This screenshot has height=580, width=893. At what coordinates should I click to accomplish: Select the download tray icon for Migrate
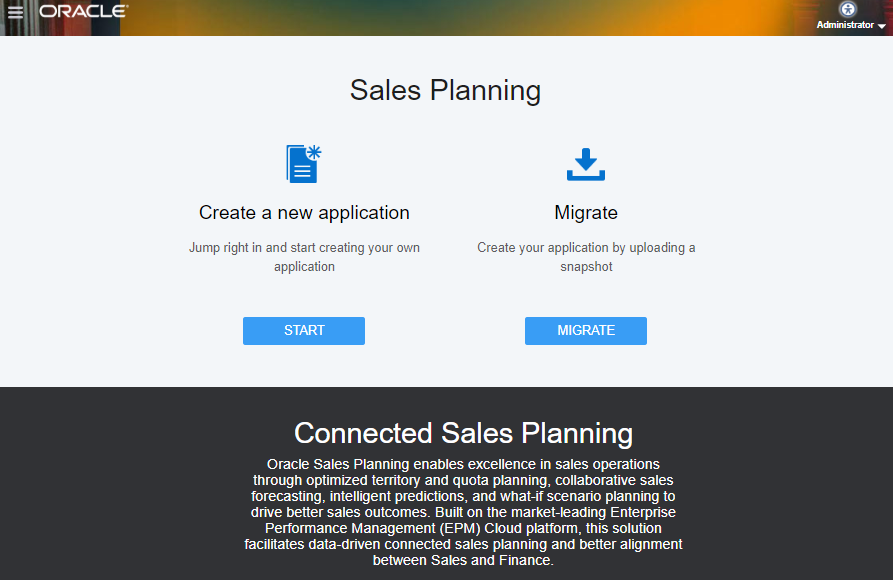tap(586, 163)
